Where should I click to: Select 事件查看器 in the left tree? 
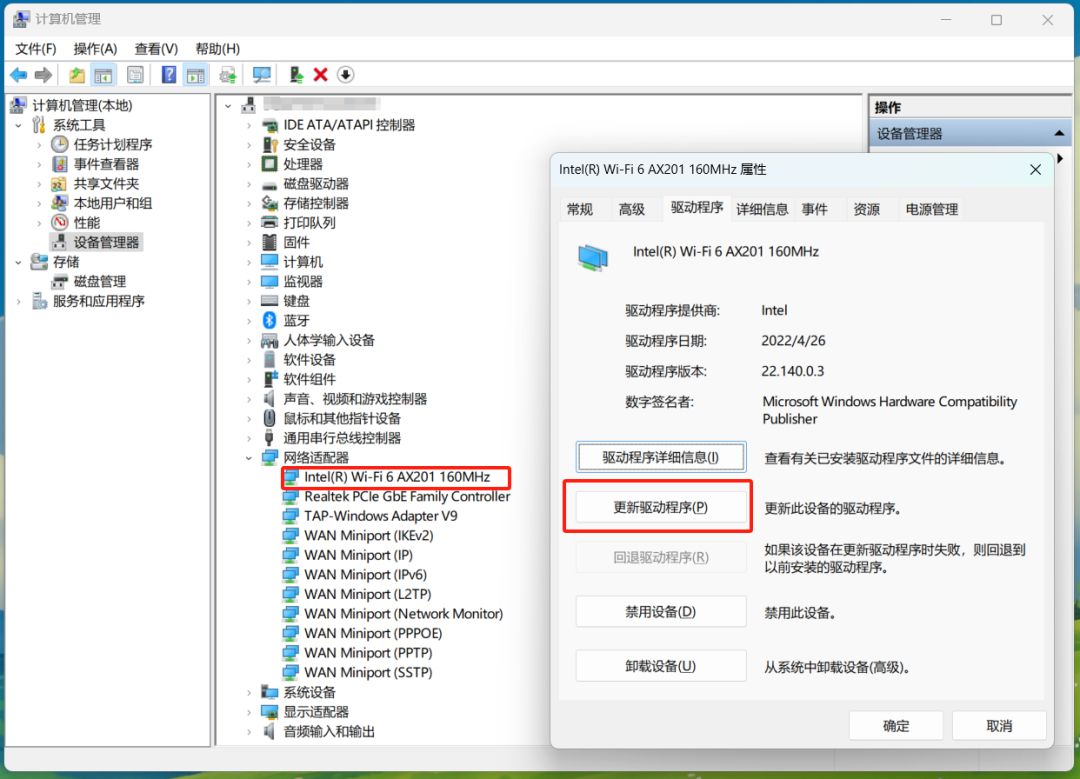pos(106,164)
